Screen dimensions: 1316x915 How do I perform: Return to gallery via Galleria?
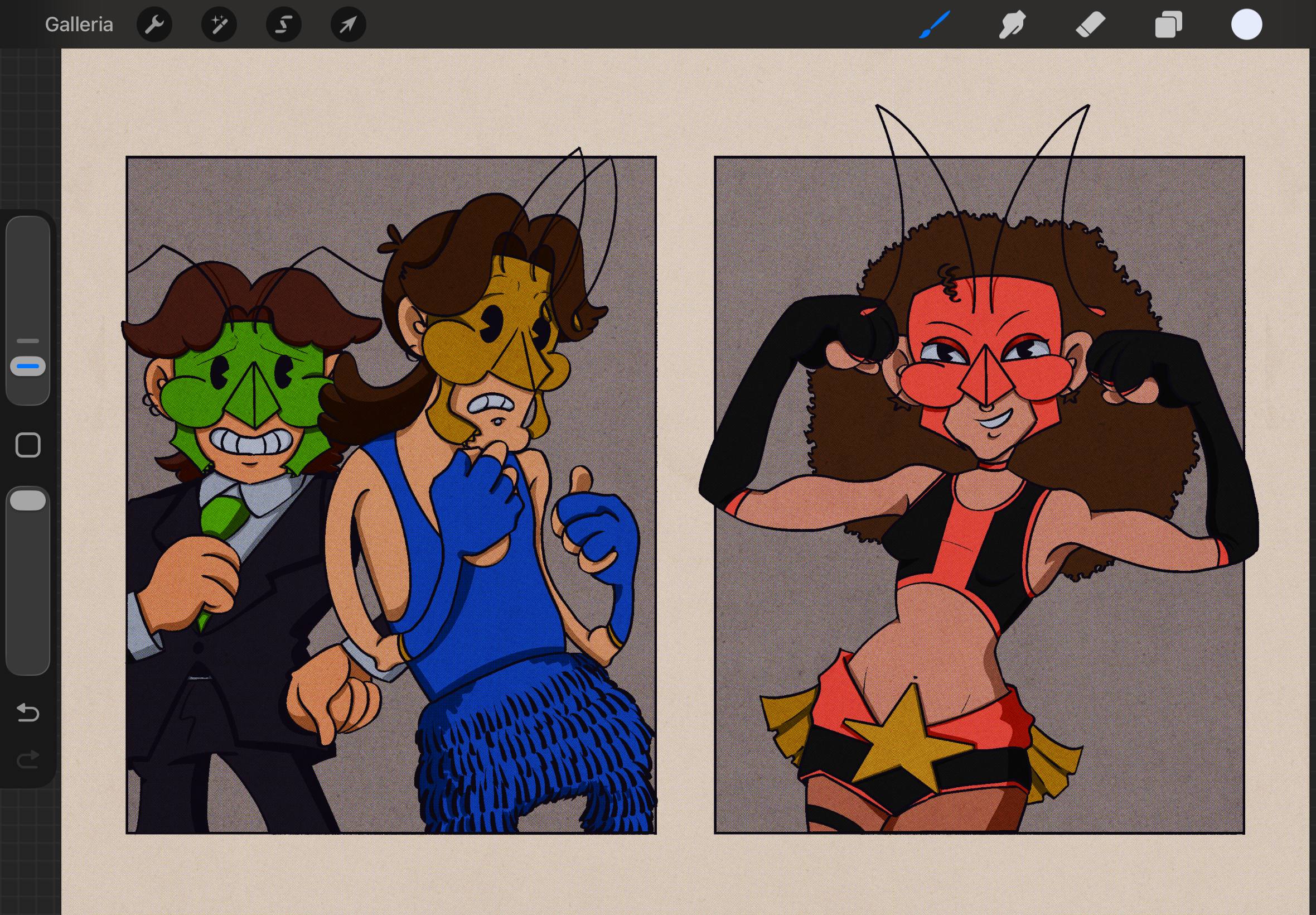79,25
